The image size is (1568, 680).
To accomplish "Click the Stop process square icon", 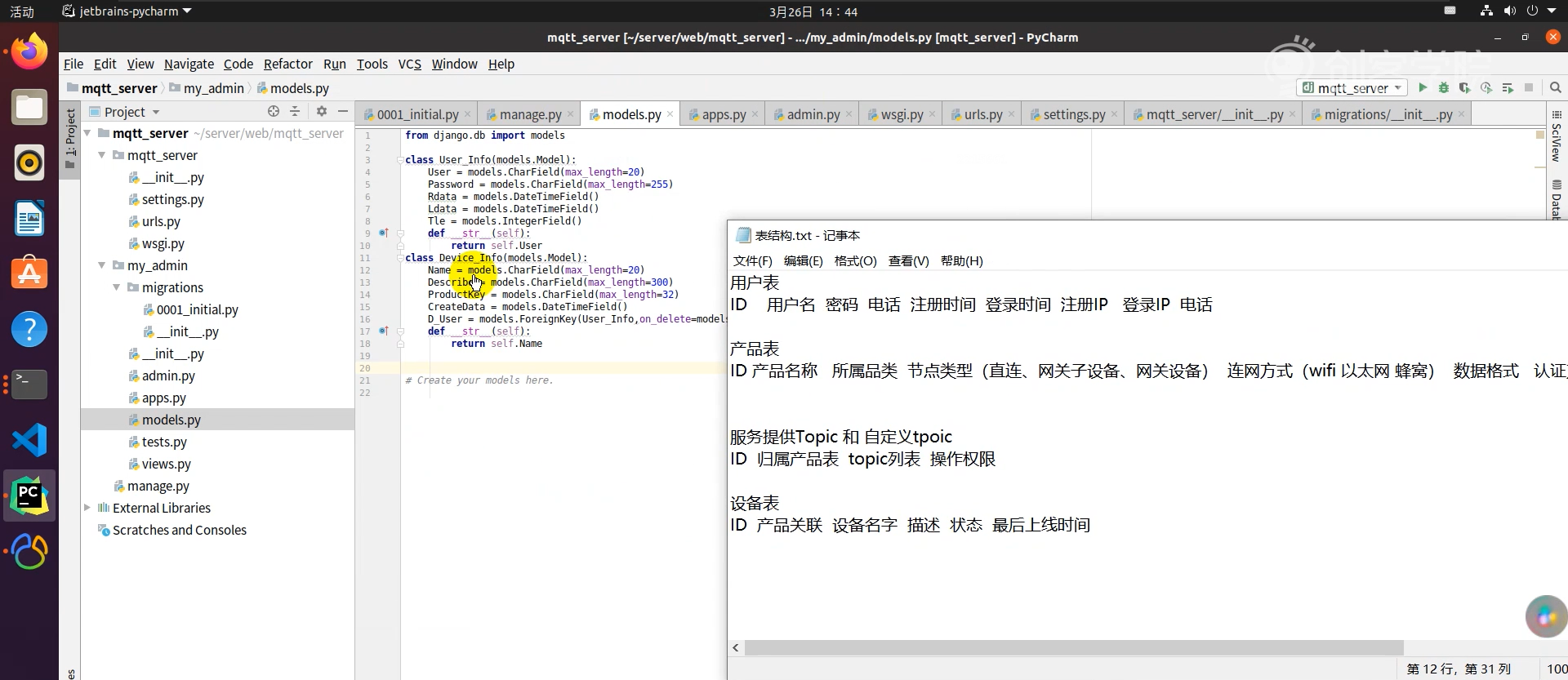I will tap(1529, 87).
